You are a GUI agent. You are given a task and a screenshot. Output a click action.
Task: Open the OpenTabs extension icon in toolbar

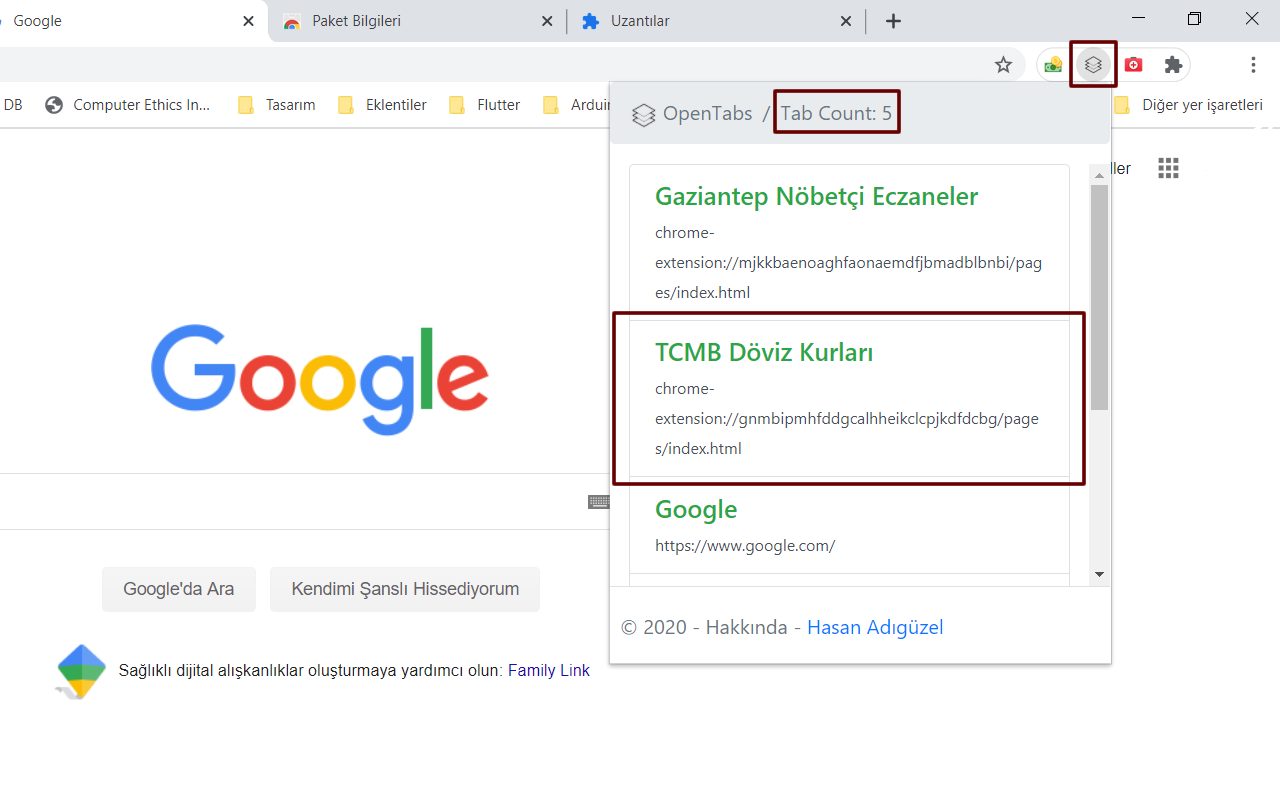click(1093, 65)
